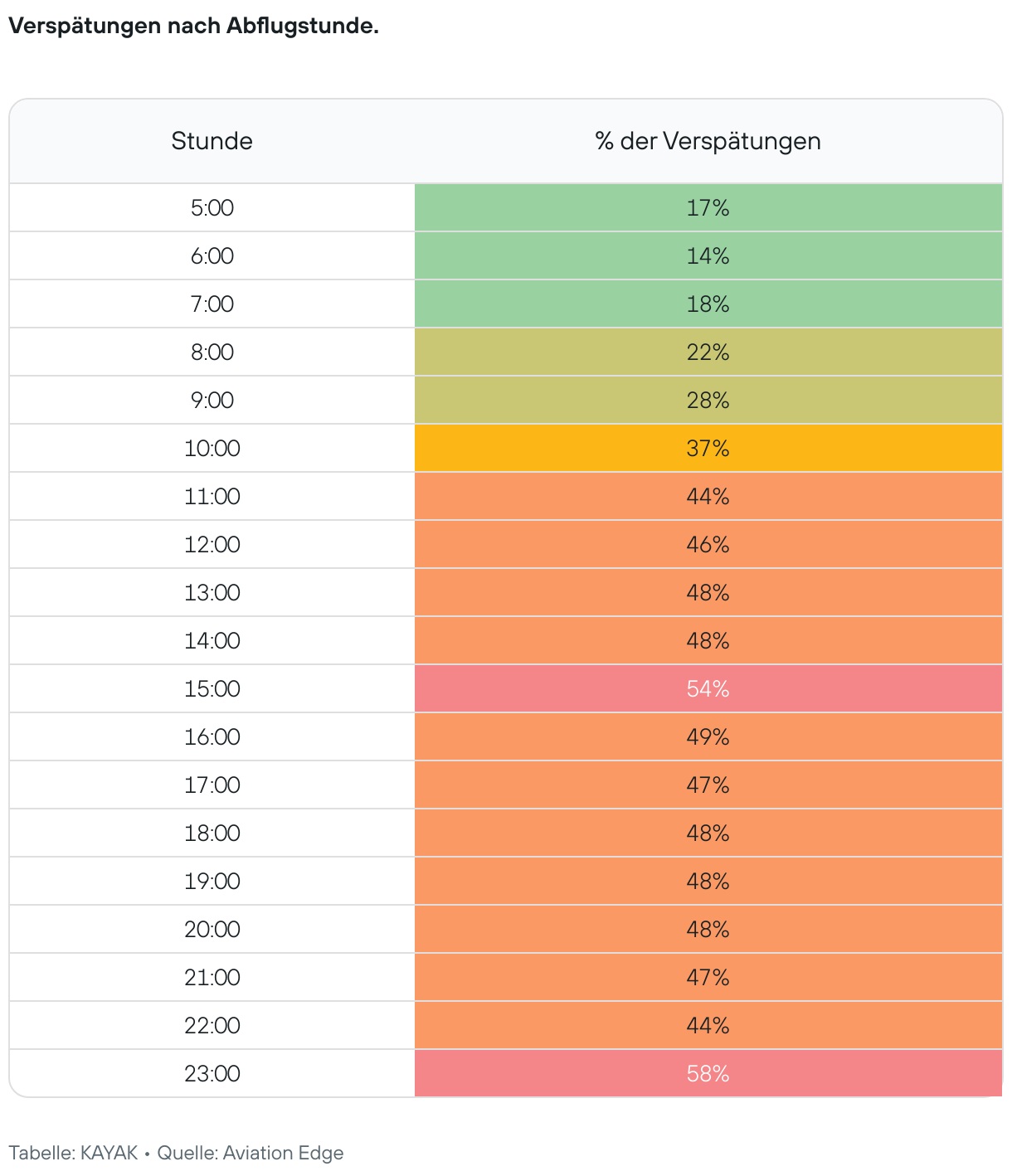
Task: Click the 58% red cell
Action: (708, 1073)
